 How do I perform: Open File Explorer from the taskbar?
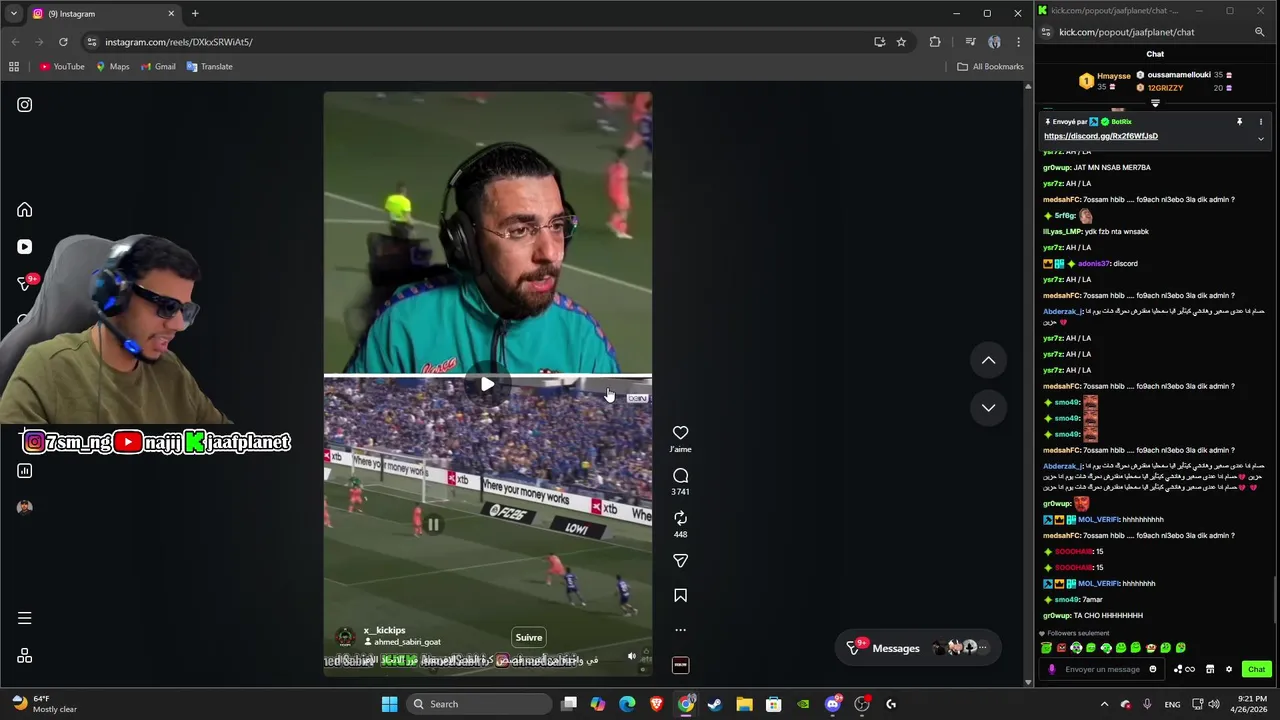click(744, 704)
